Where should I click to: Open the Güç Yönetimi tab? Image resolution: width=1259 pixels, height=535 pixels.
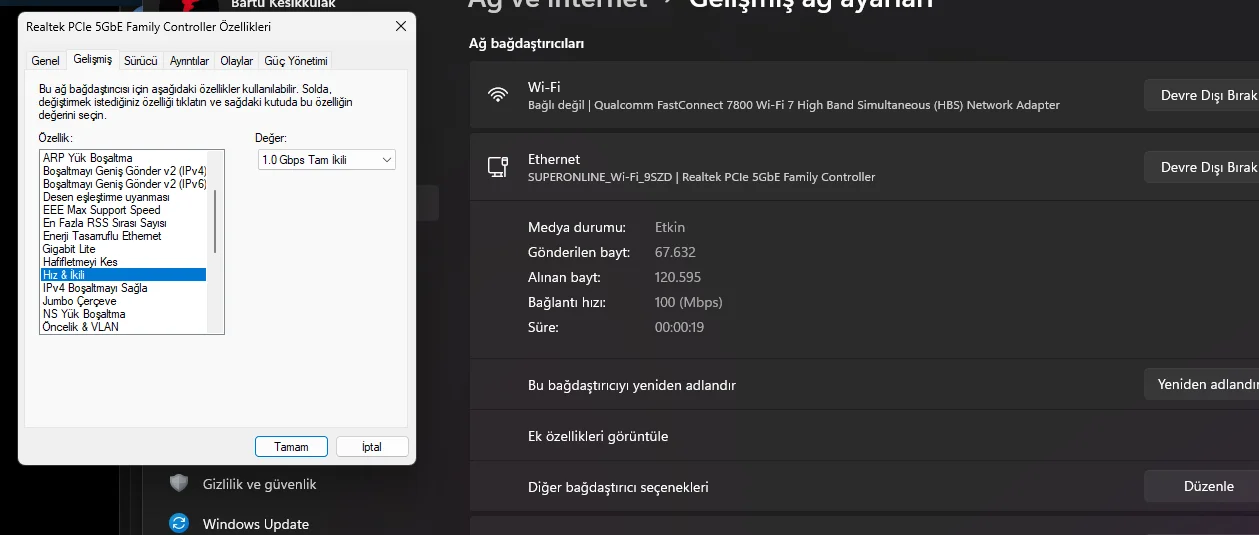click(x=296, y=61)
